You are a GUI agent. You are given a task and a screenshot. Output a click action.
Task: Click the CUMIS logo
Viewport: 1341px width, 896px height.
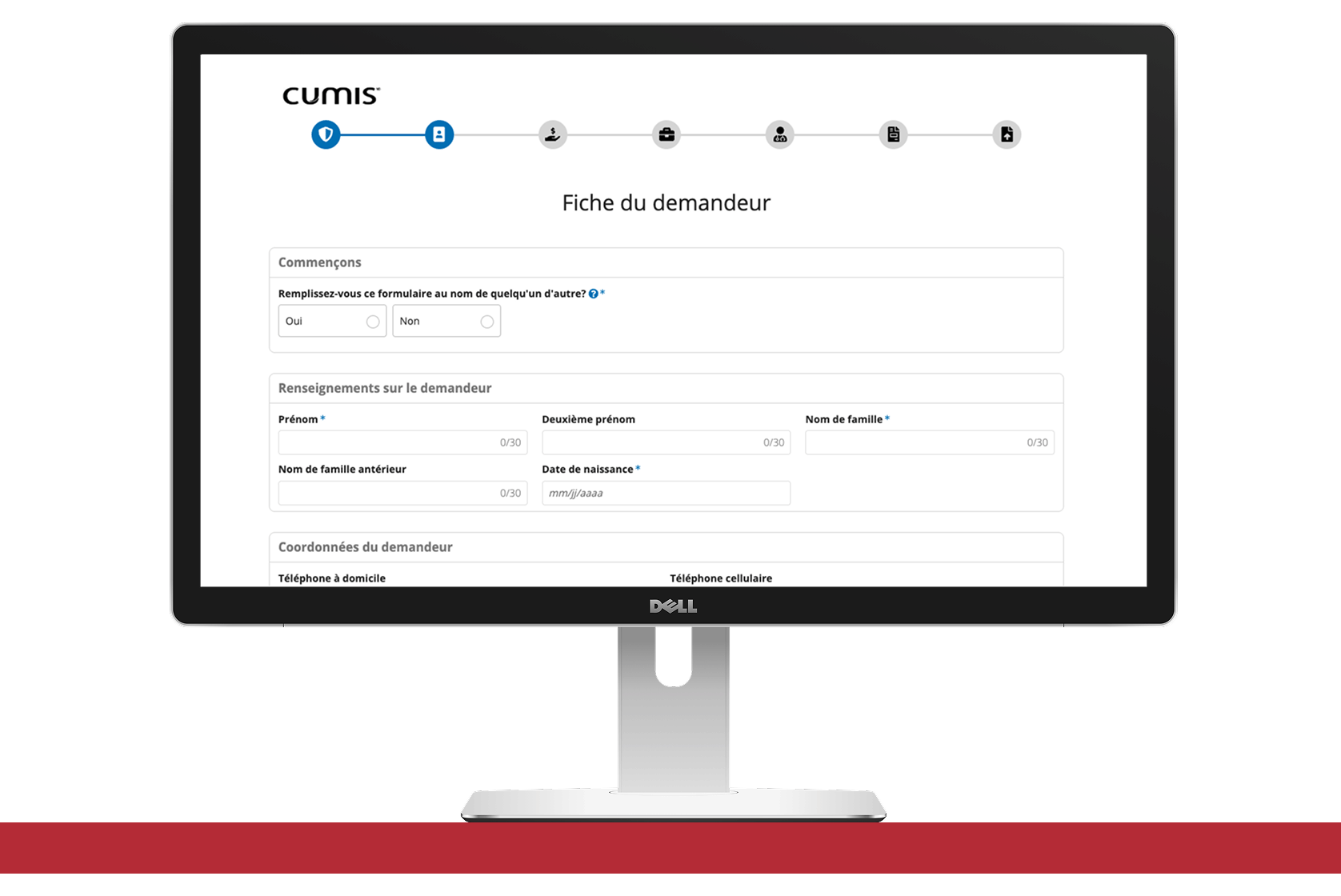click(x=331, y=96)
